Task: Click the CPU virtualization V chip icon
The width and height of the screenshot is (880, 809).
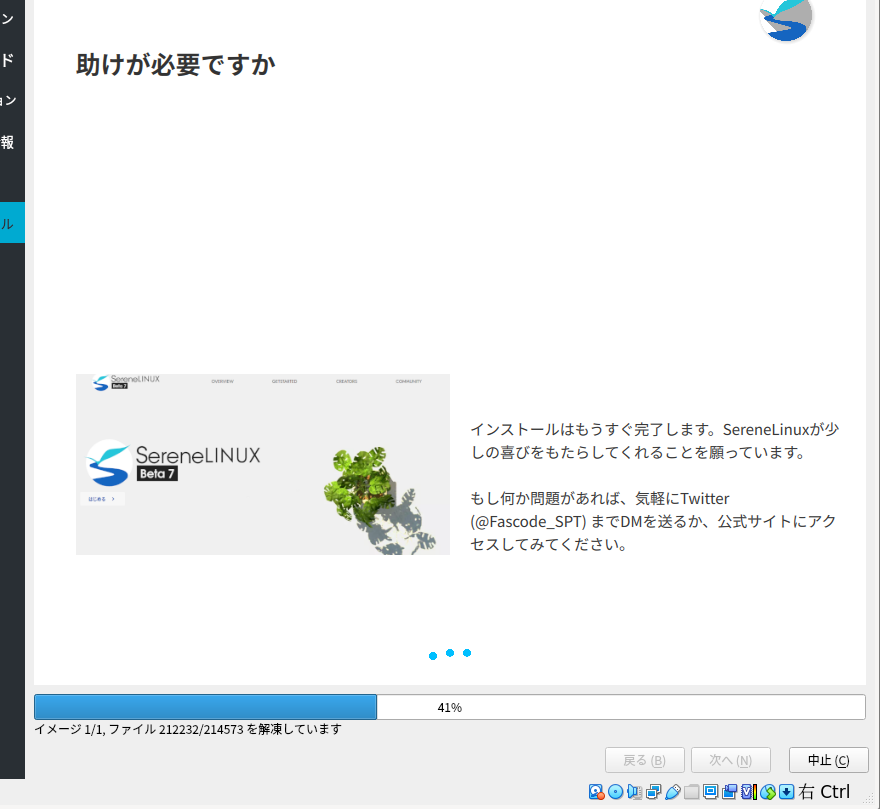Action: (x=749, y=792)
